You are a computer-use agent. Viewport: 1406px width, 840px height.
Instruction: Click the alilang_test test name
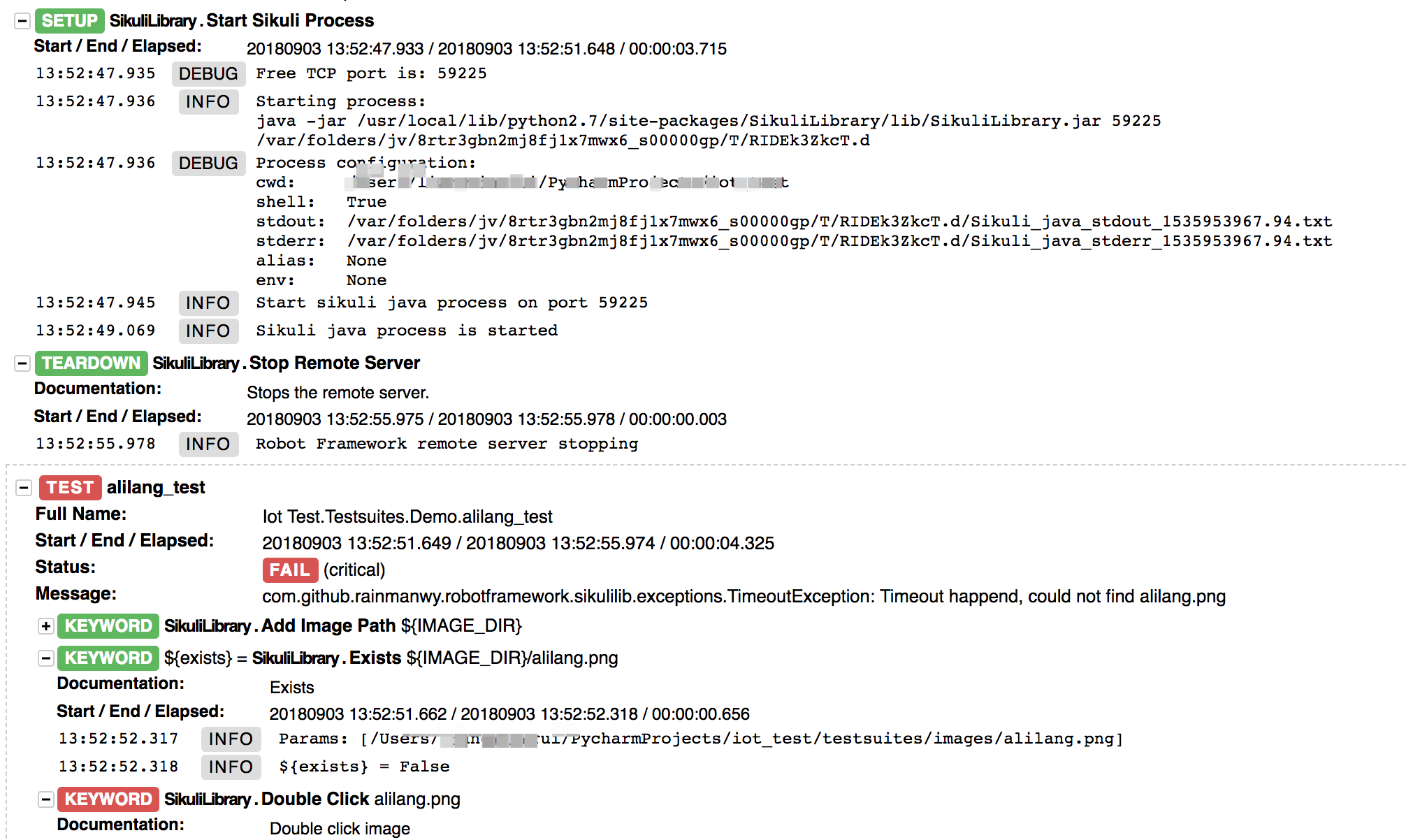click(x=156, y=488)
